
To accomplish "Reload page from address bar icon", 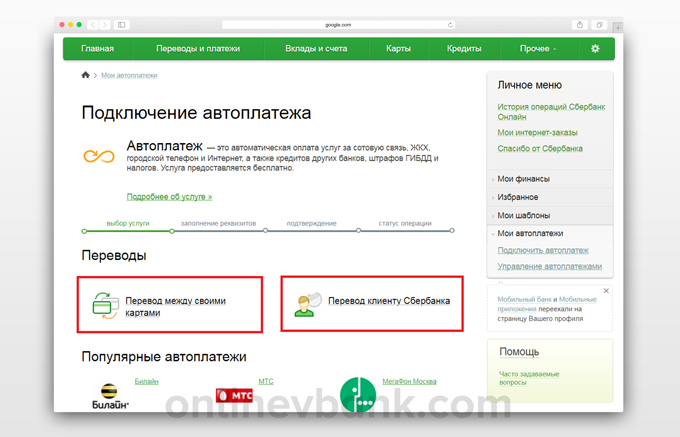I will point(450,25).
